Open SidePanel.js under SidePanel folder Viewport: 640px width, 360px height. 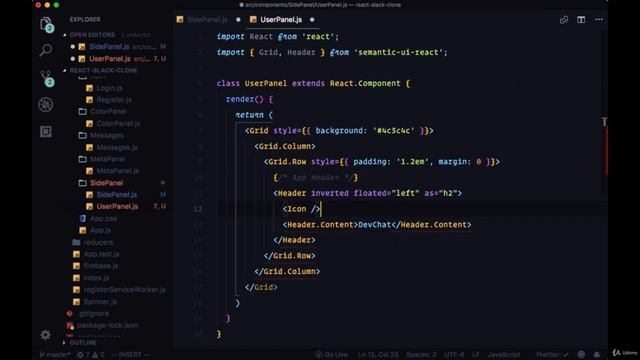(117, 195)
